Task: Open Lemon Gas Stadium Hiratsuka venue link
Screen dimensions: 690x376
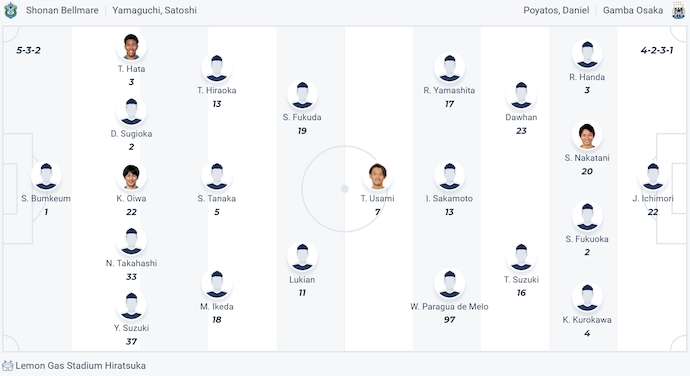Action: [81, 365]
